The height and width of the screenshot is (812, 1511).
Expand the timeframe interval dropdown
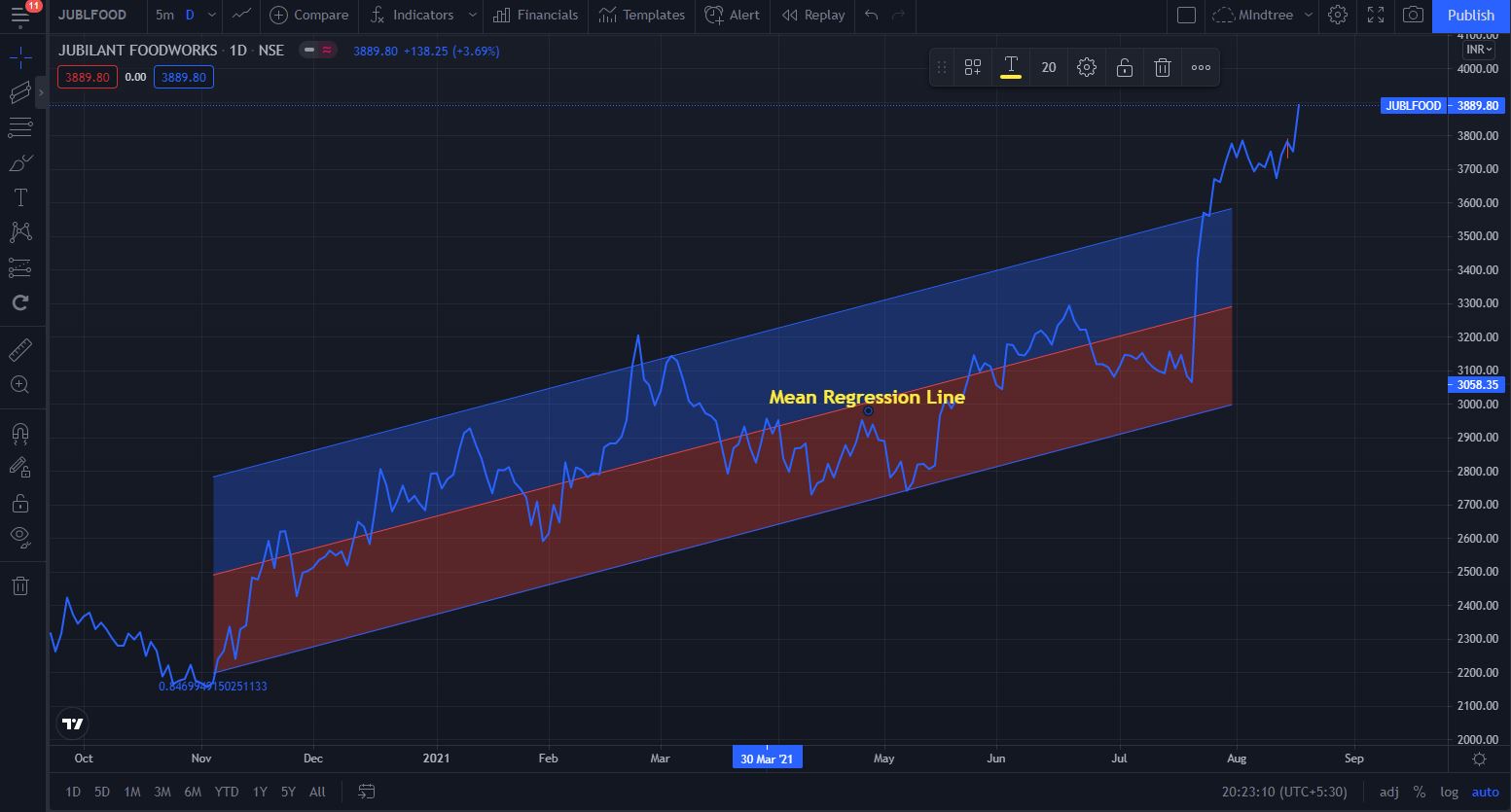coord(211,15)
